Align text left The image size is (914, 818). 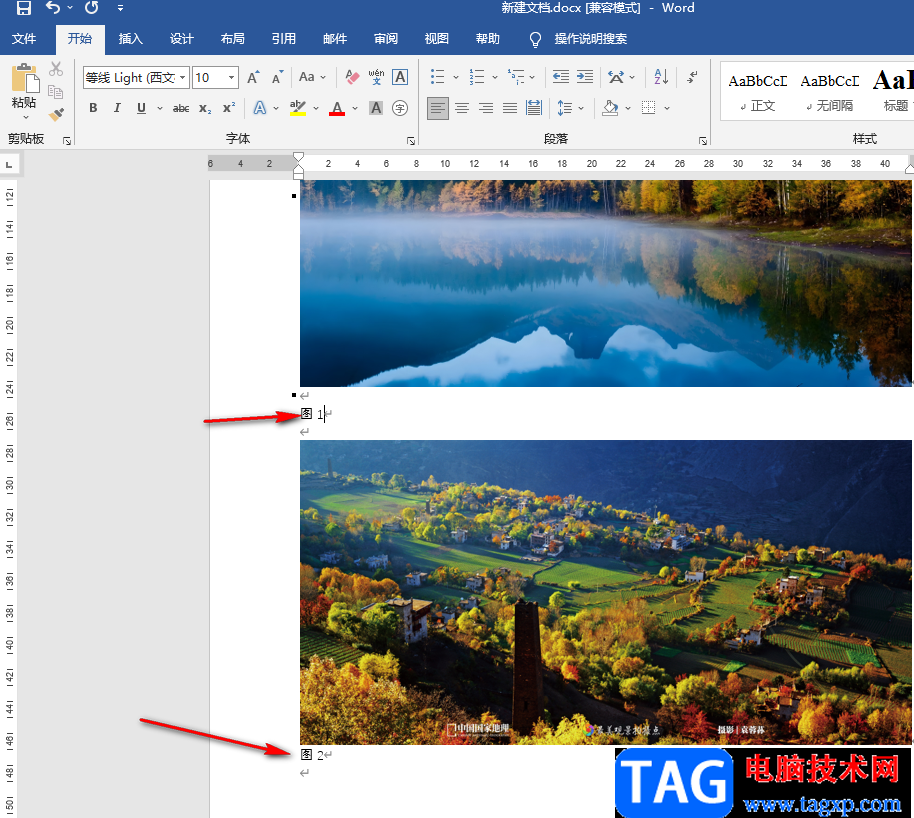438,108
